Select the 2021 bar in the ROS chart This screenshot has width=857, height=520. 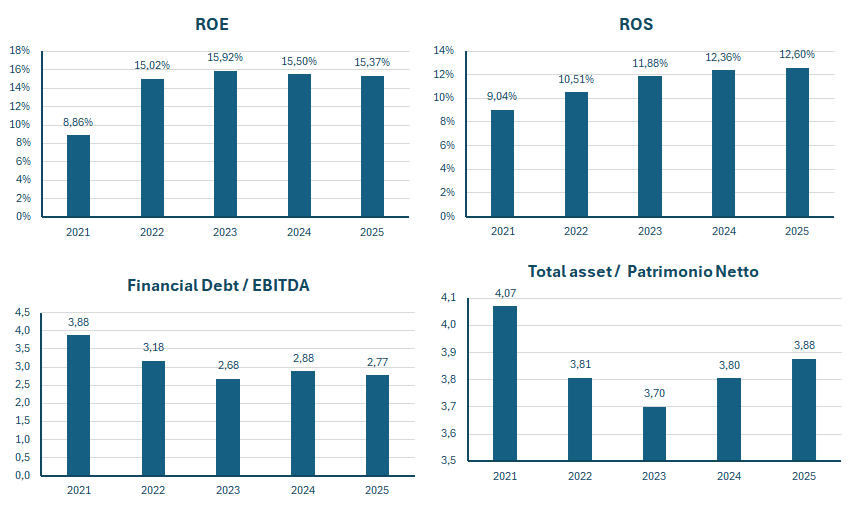[502, 163]
